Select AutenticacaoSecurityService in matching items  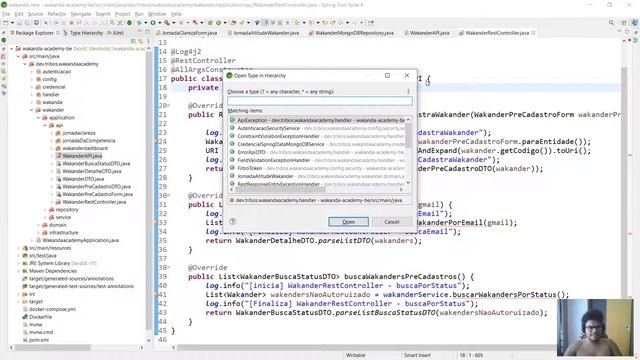pos(317,128)
